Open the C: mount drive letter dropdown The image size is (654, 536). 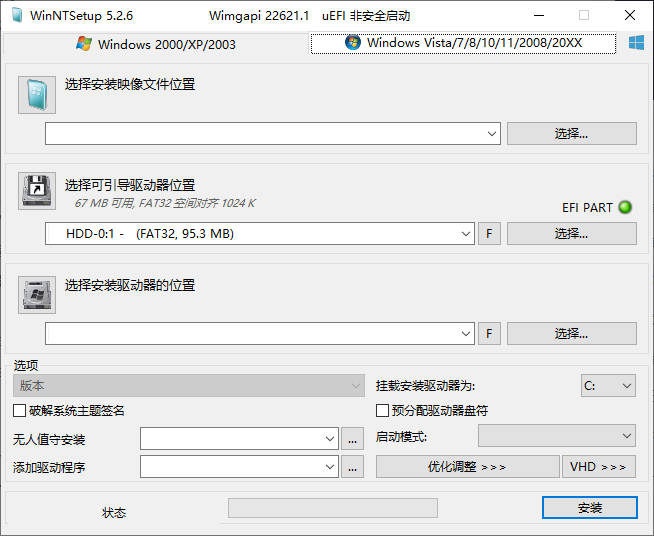coord(608,386)
